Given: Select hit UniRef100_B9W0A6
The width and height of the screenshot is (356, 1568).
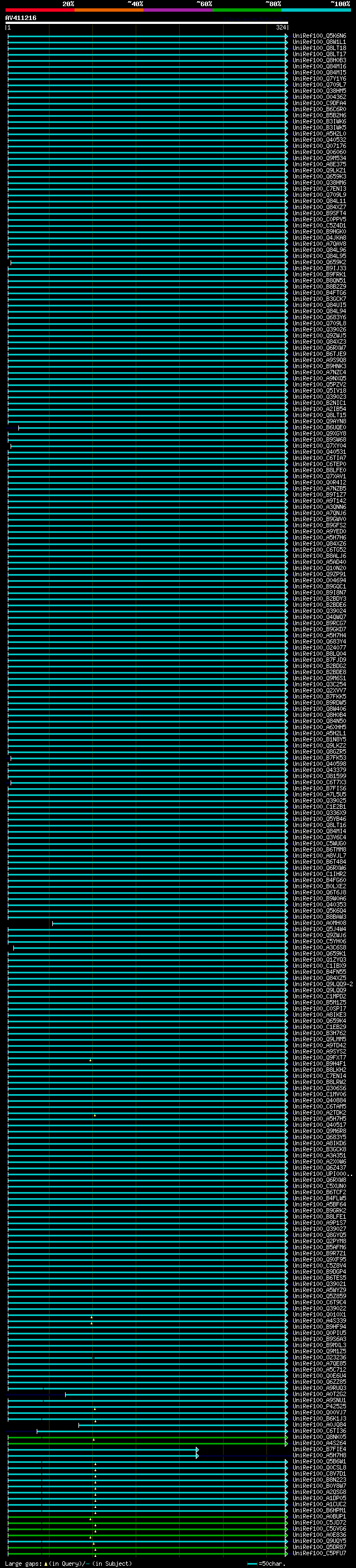Looking at the screenshot, I should [319, 898].
